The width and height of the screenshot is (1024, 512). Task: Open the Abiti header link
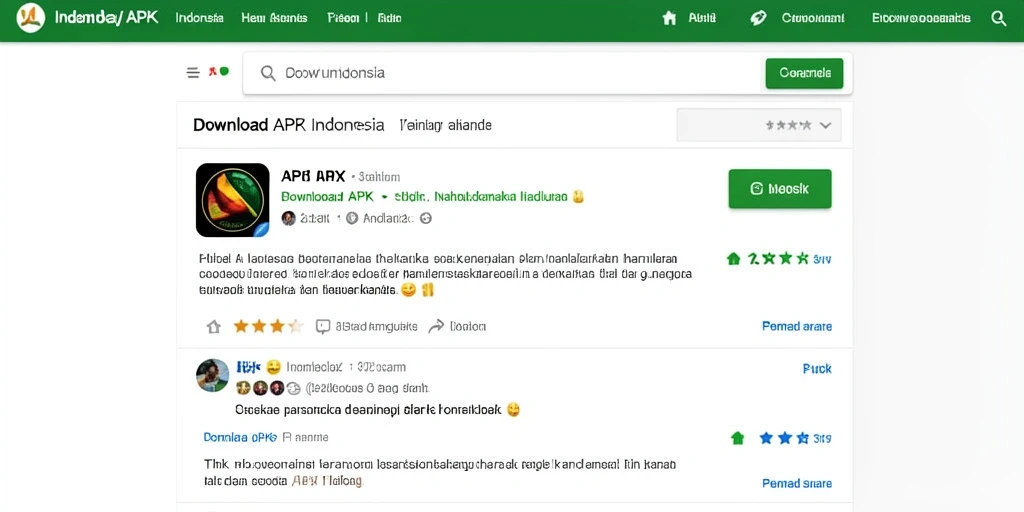click(702, 18)
